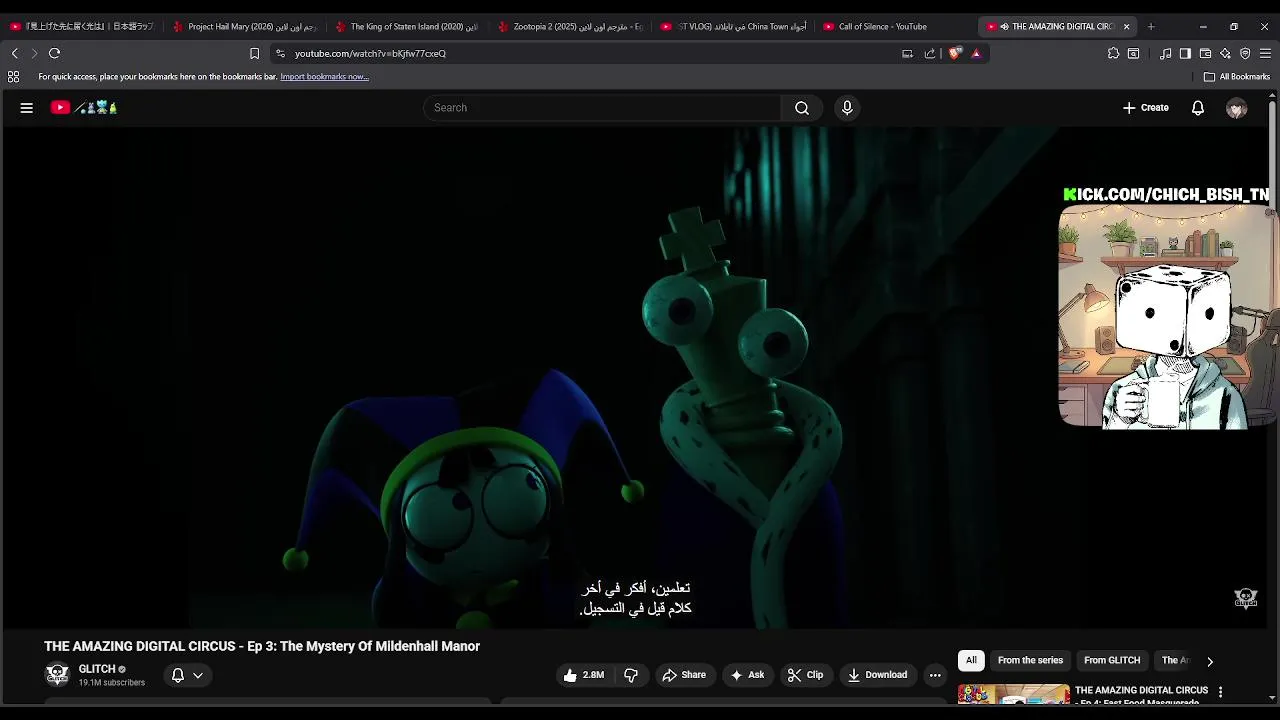This screenshot has width=1280, height=720.
Task: Click the video title text
Action: pos(262,646)
